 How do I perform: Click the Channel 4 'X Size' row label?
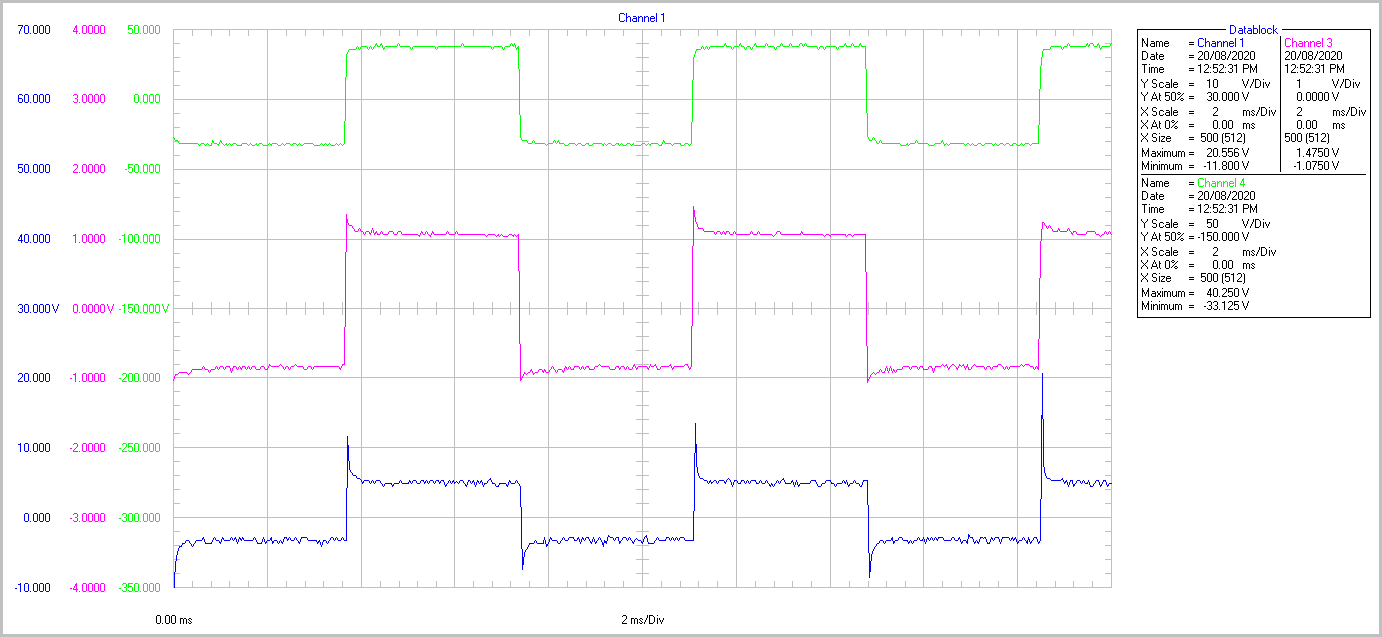pyautogui.click(x=1157, y=276)
